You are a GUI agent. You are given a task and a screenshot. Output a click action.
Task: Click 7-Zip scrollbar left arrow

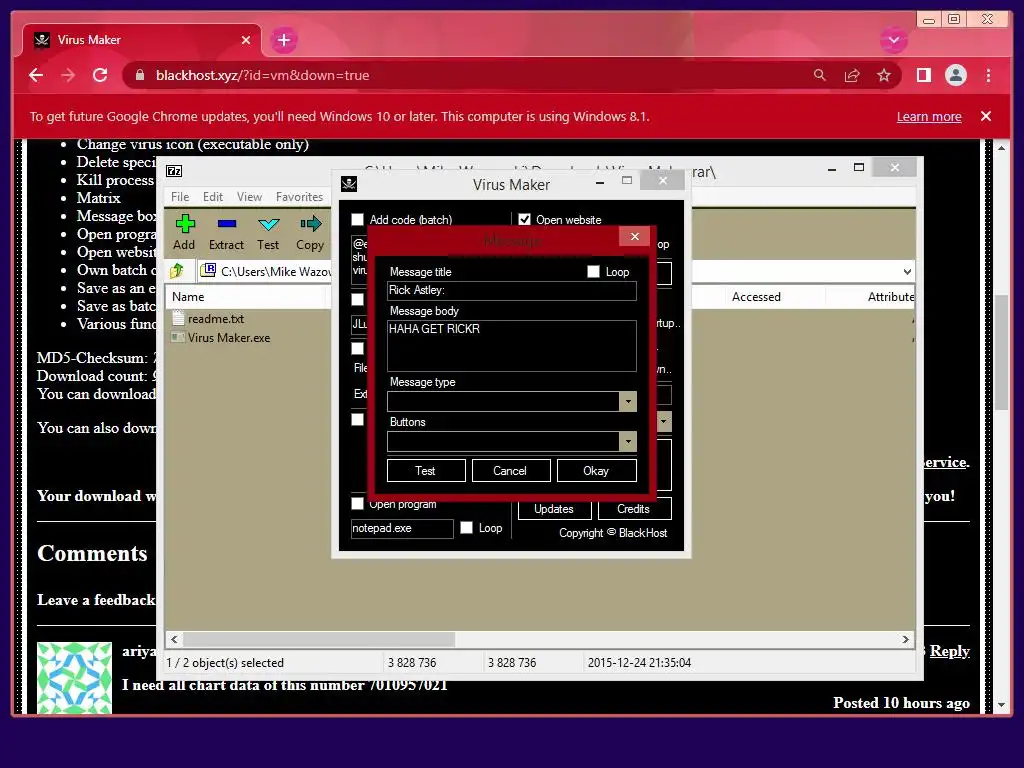174,639
